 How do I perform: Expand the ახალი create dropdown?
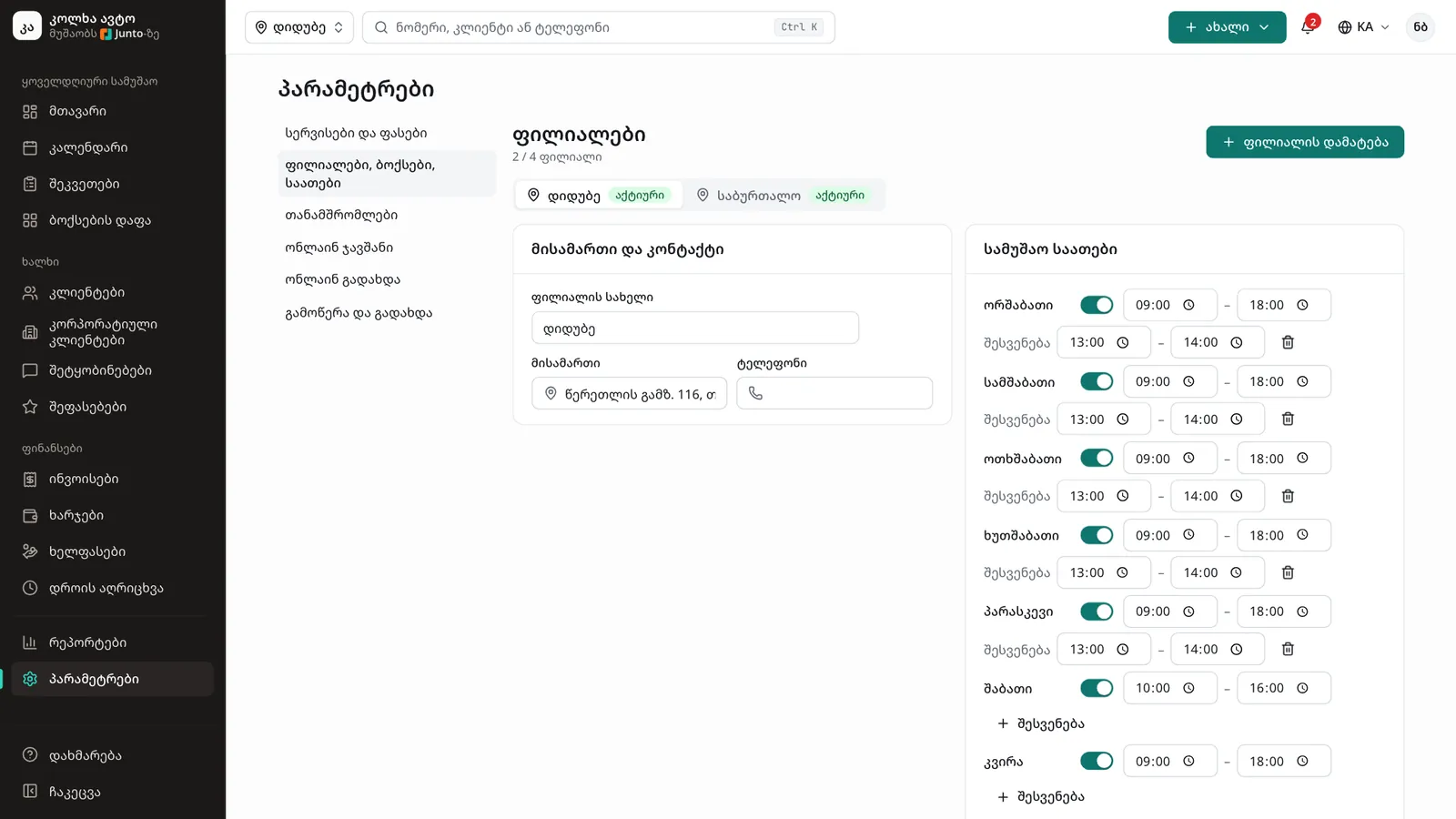coord(1227,27)
